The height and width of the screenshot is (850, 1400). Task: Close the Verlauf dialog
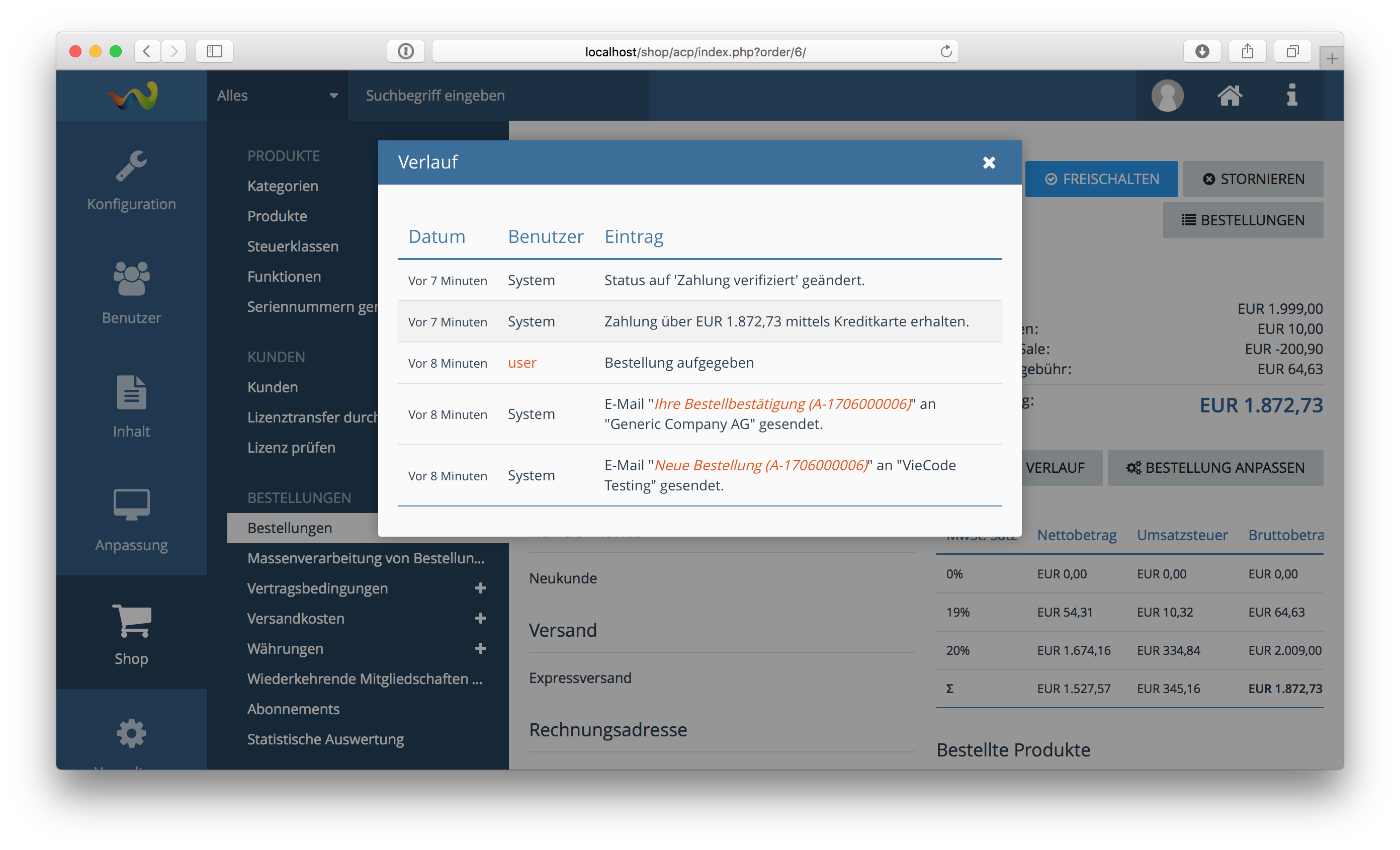point(988,162)
